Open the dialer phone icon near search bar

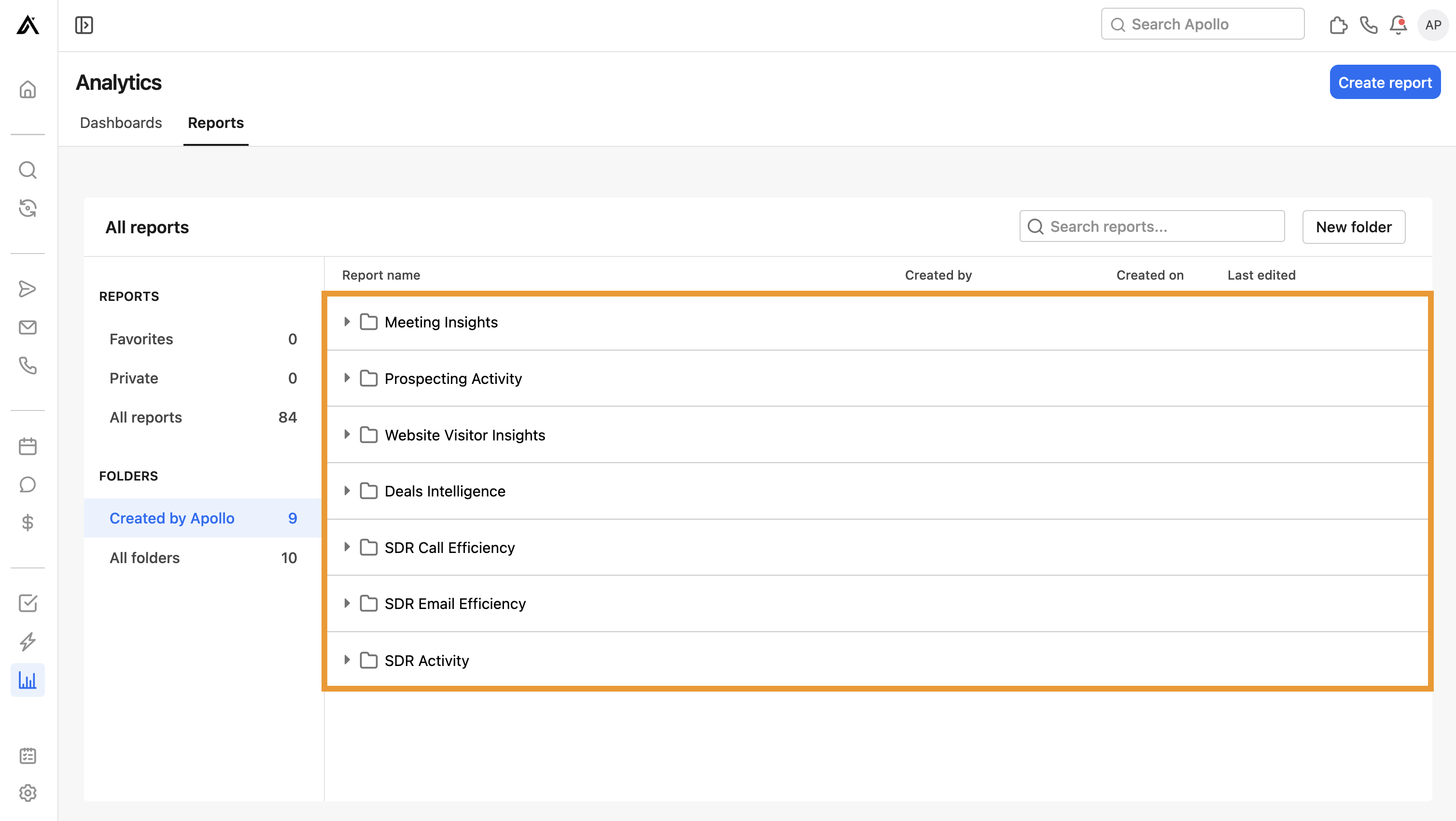[x=1369, y=25]
